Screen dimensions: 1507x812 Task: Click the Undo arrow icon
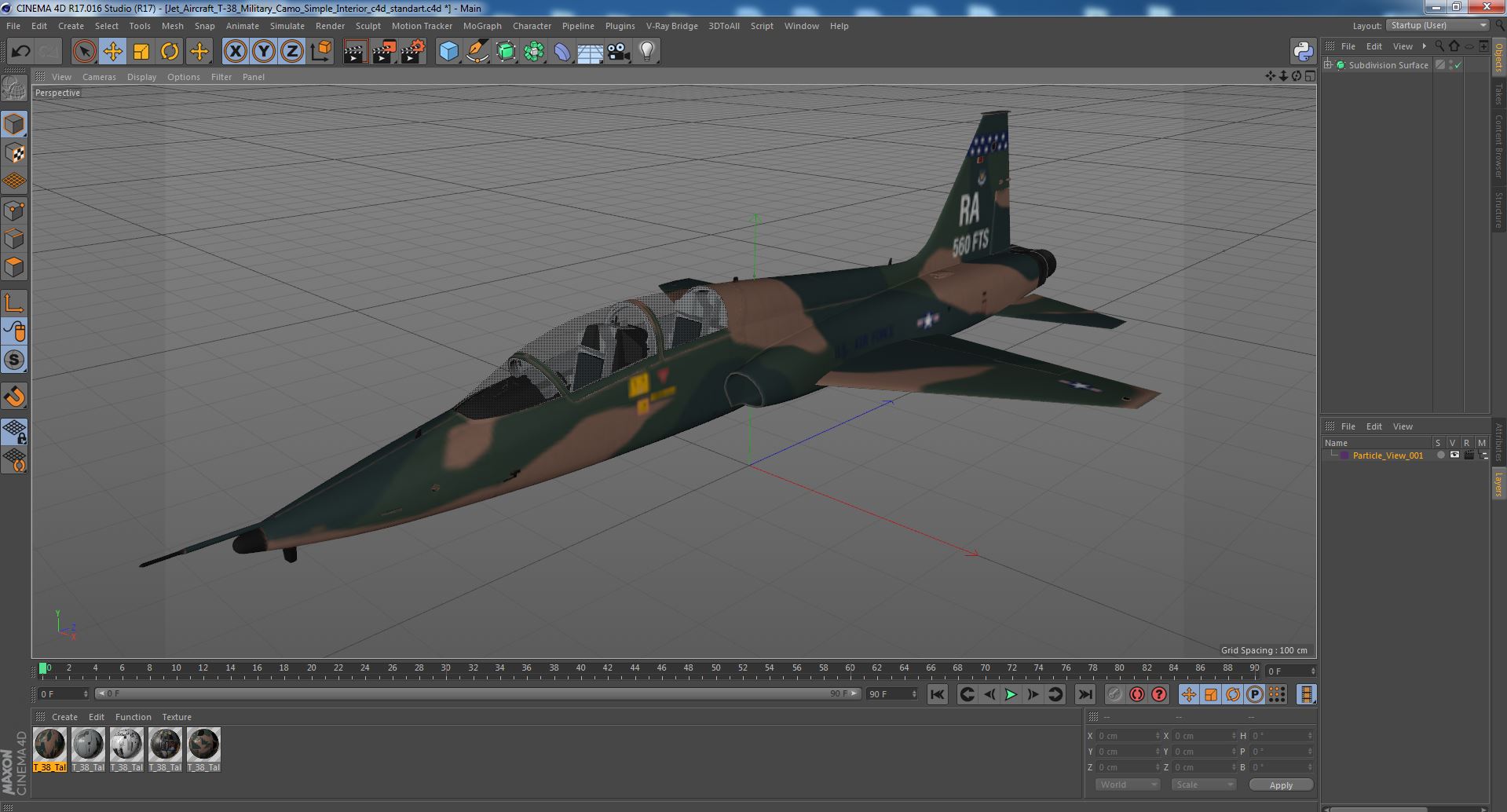point(20,52)
